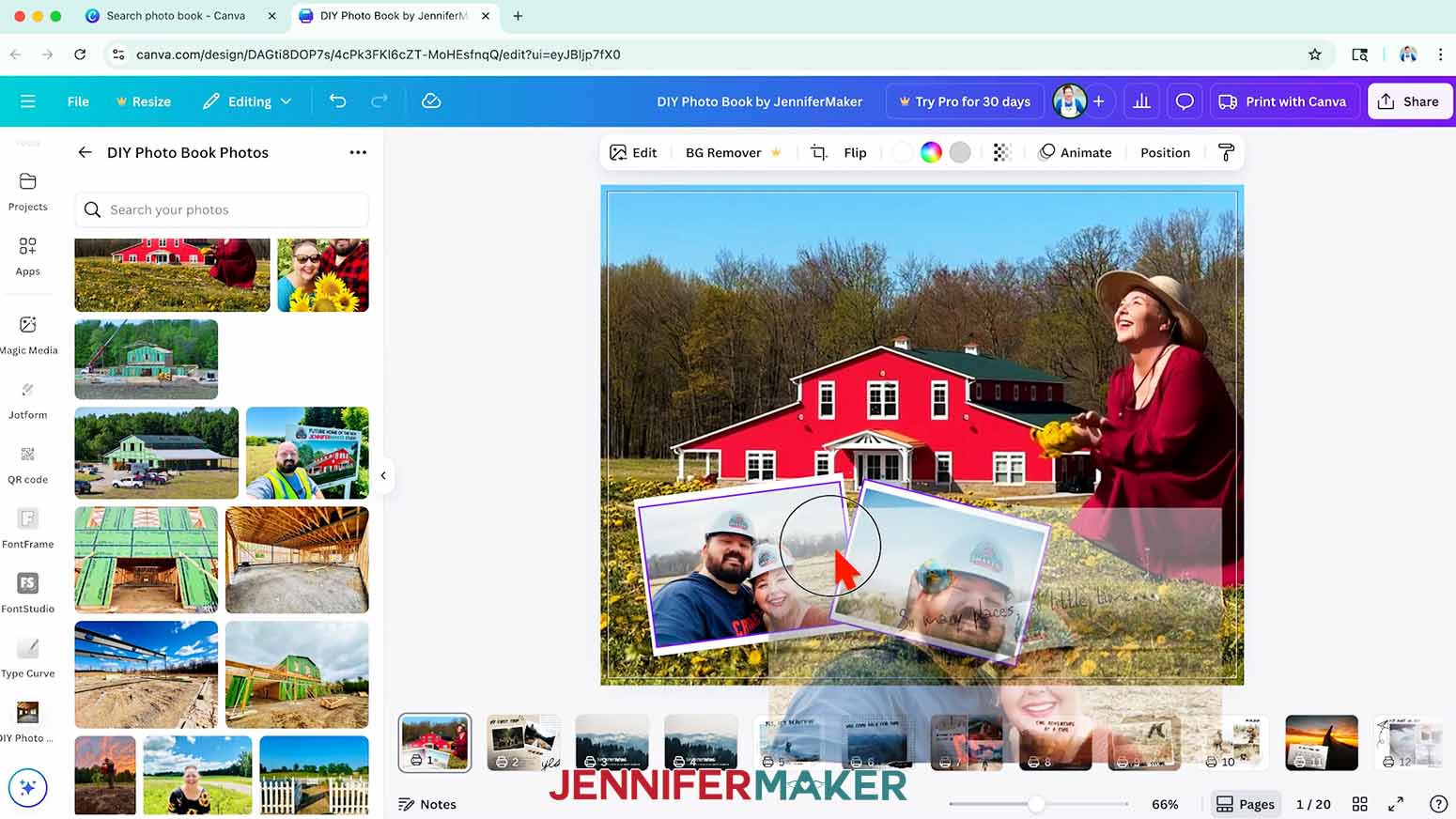Open the user profile avatar
The height and width of the screenshot is (819, 1456).
pos(1069,101)
